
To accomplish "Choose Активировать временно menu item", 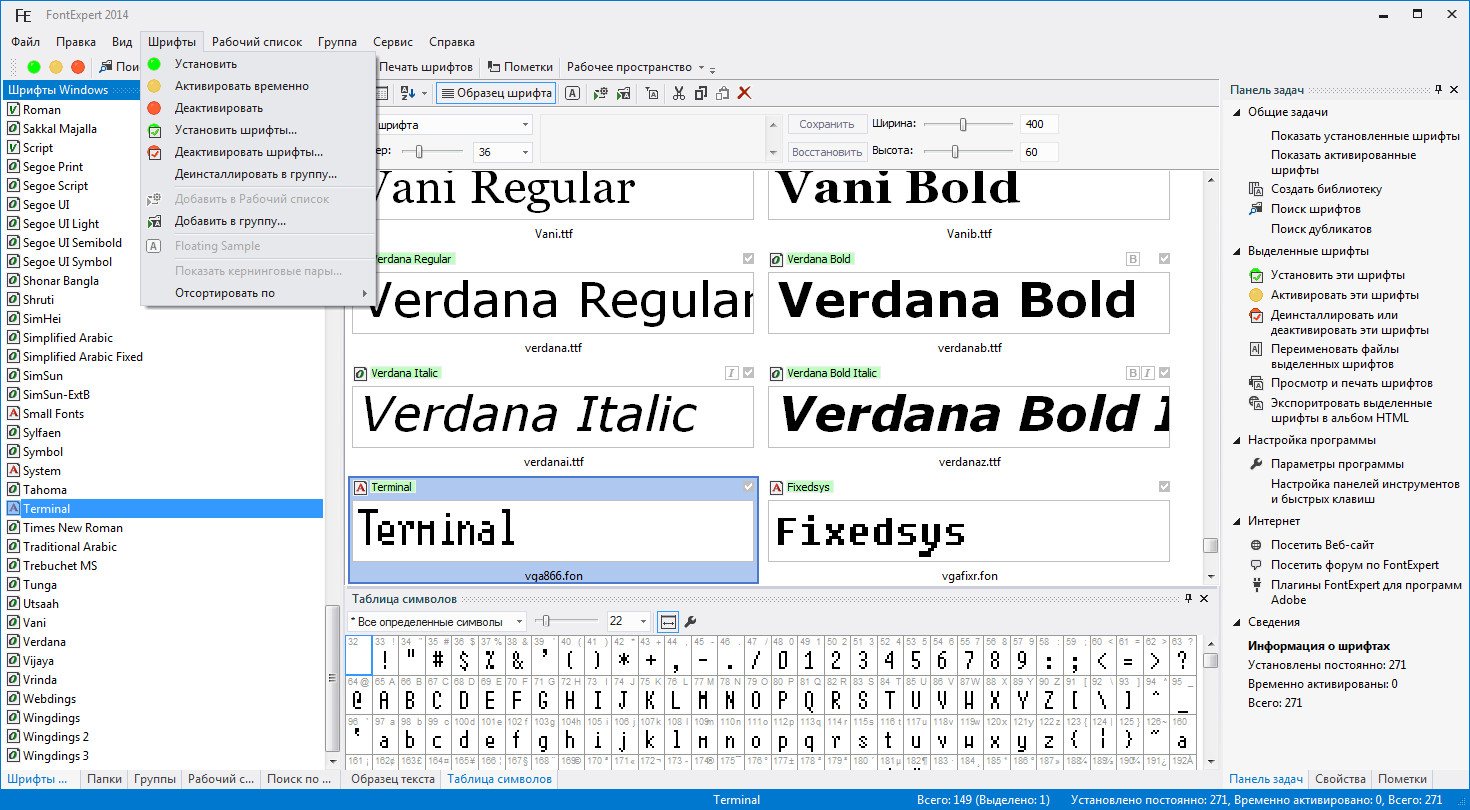I will pos(258,86).
